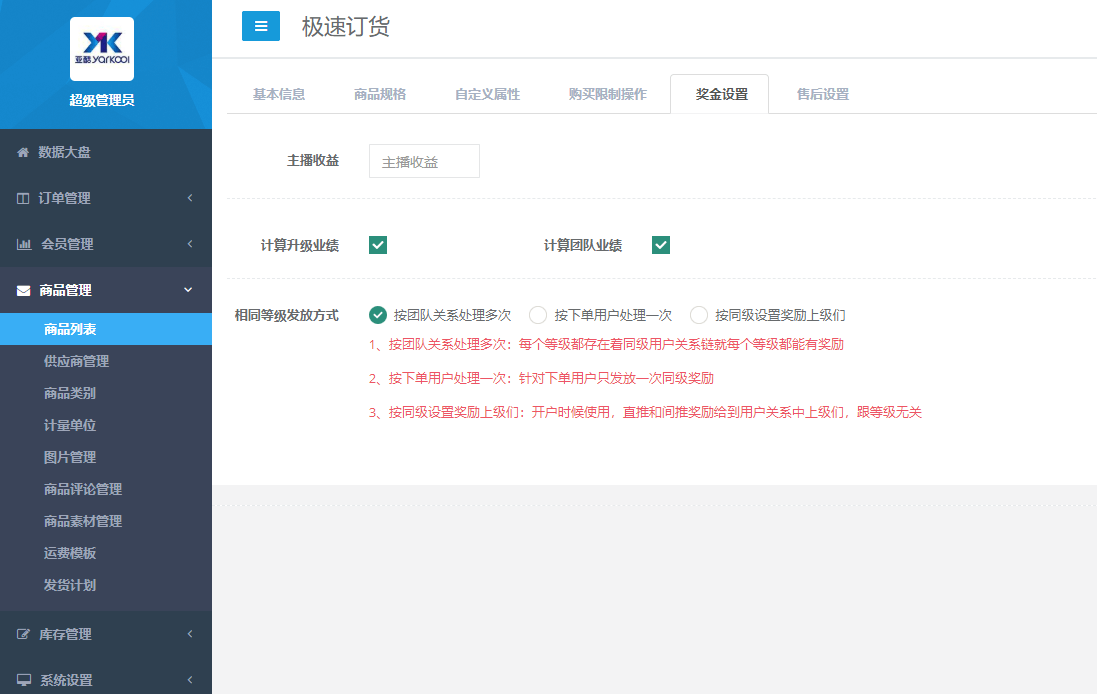This screenshot has width=1097, height=694.
Task: Toggle the hamburger menu button
Action: point(261,26)
